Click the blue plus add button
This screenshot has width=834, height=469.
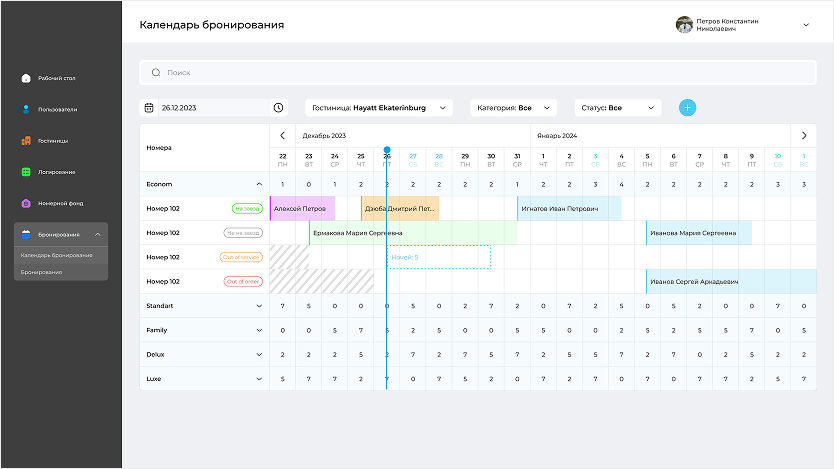click(687, 107)
